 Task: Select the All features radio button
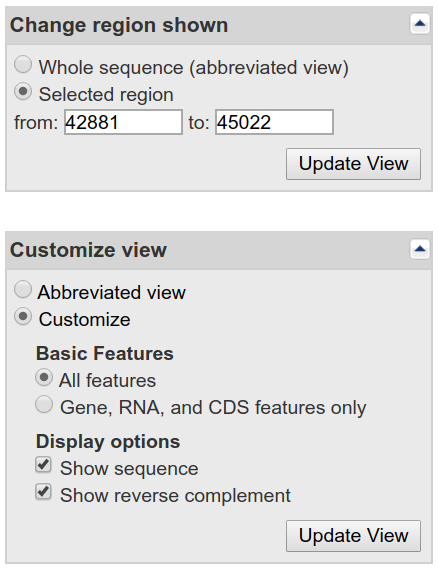pyautogui.click(x=44, y=378)
